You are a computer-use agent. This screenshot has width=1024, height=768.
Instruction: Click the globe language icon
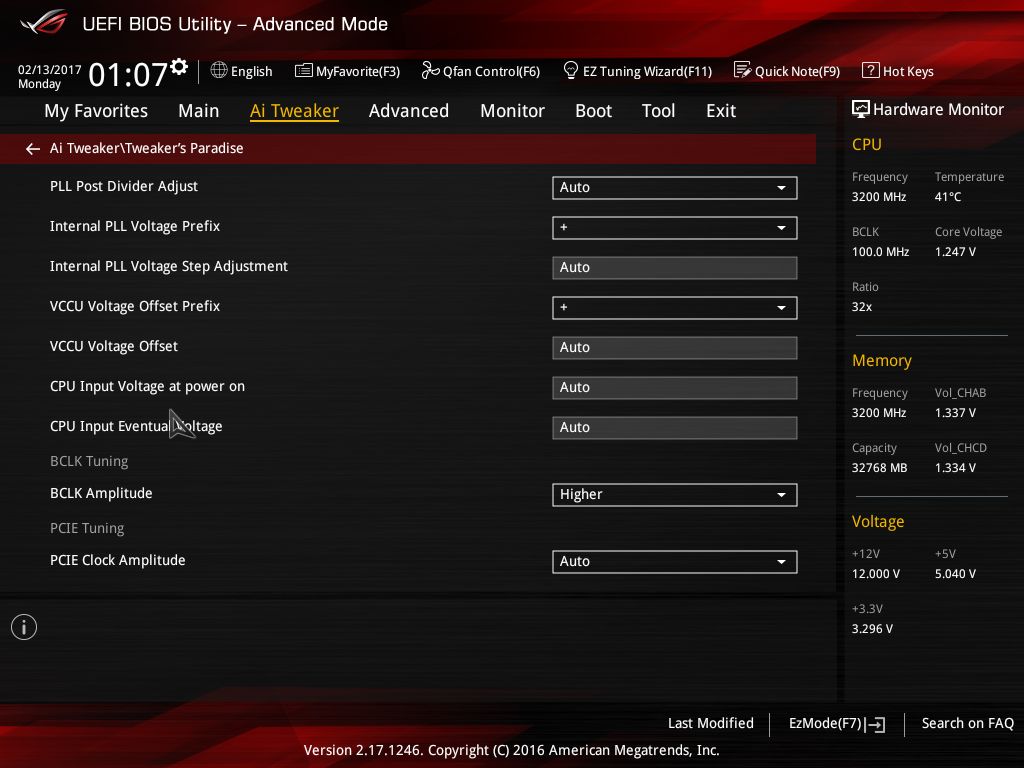(x=219, y=70)
